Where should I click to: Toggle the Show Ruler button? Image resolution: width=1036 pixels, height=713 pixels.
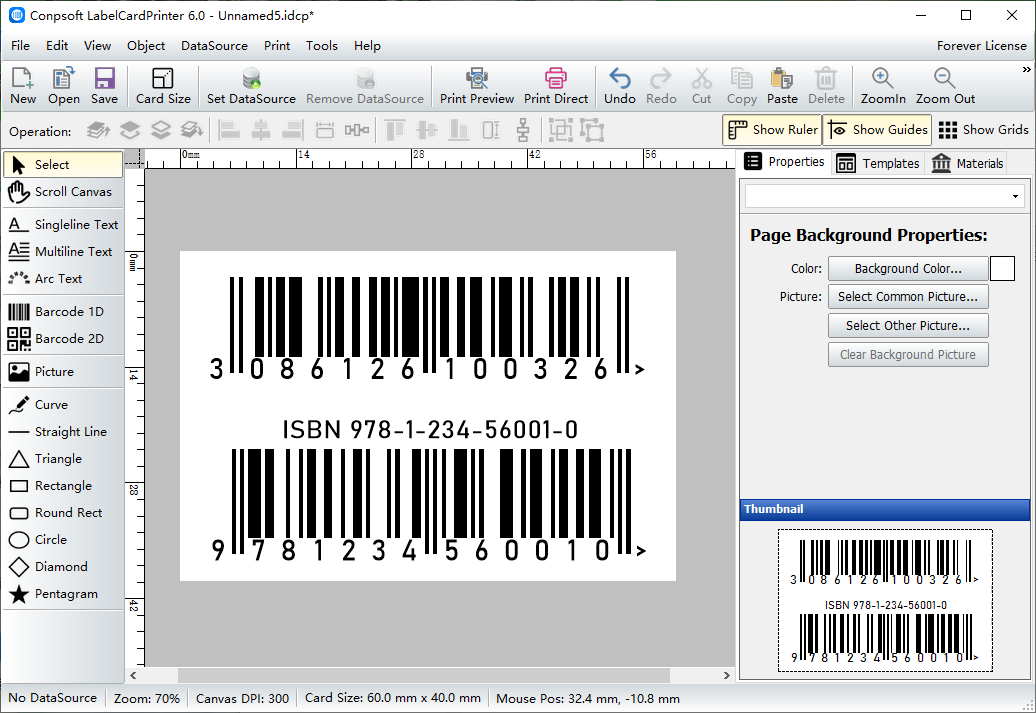772,130
